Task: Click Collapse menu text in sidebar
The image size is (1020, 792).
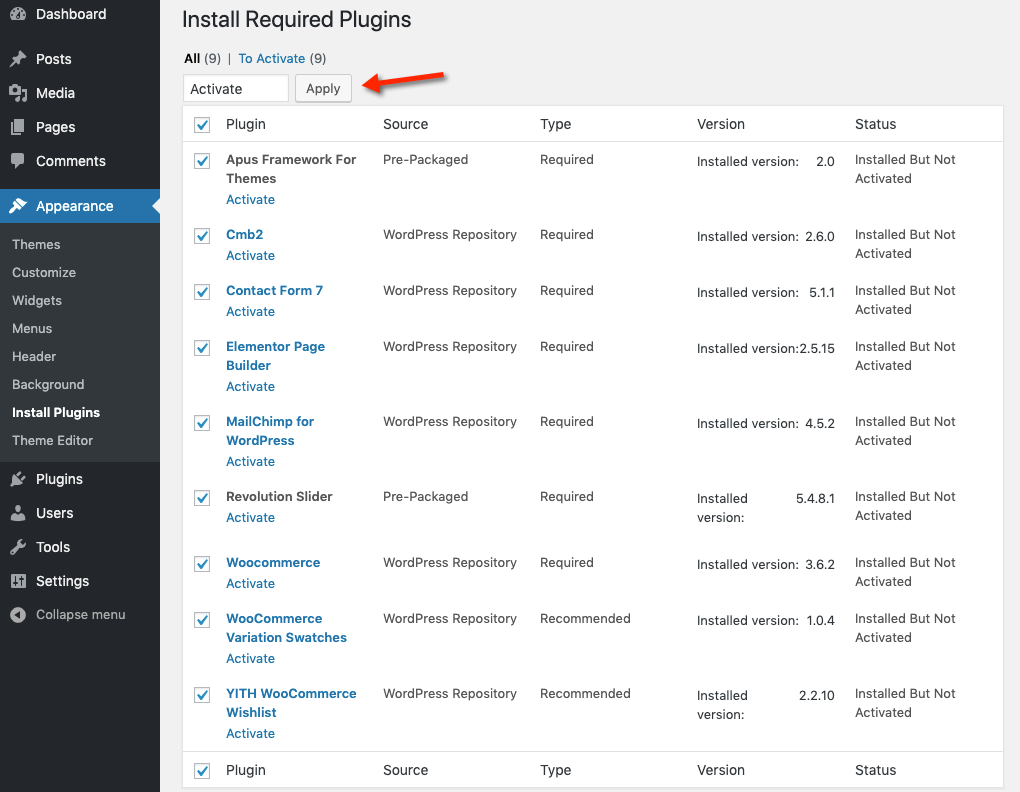Action: coord(81,614)
